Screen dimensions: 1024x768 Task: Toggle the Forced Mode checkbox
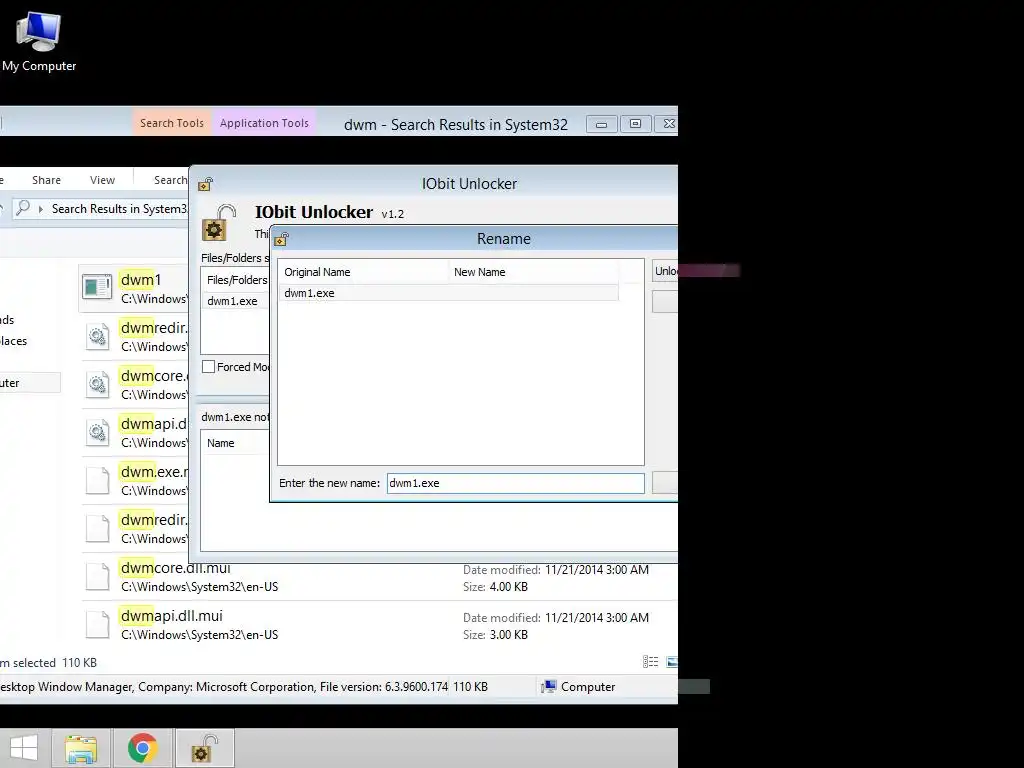[208, 367]
